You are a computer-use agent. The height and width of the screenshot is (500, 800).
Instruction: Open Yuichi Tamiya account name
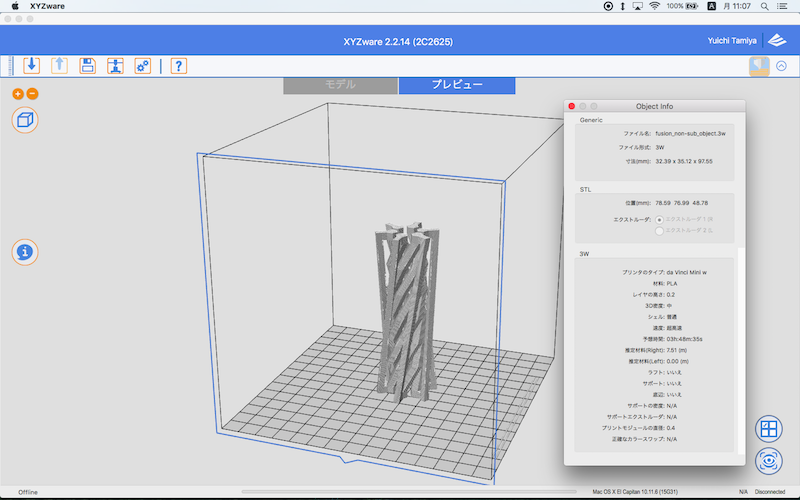click(x=732, y=41)
